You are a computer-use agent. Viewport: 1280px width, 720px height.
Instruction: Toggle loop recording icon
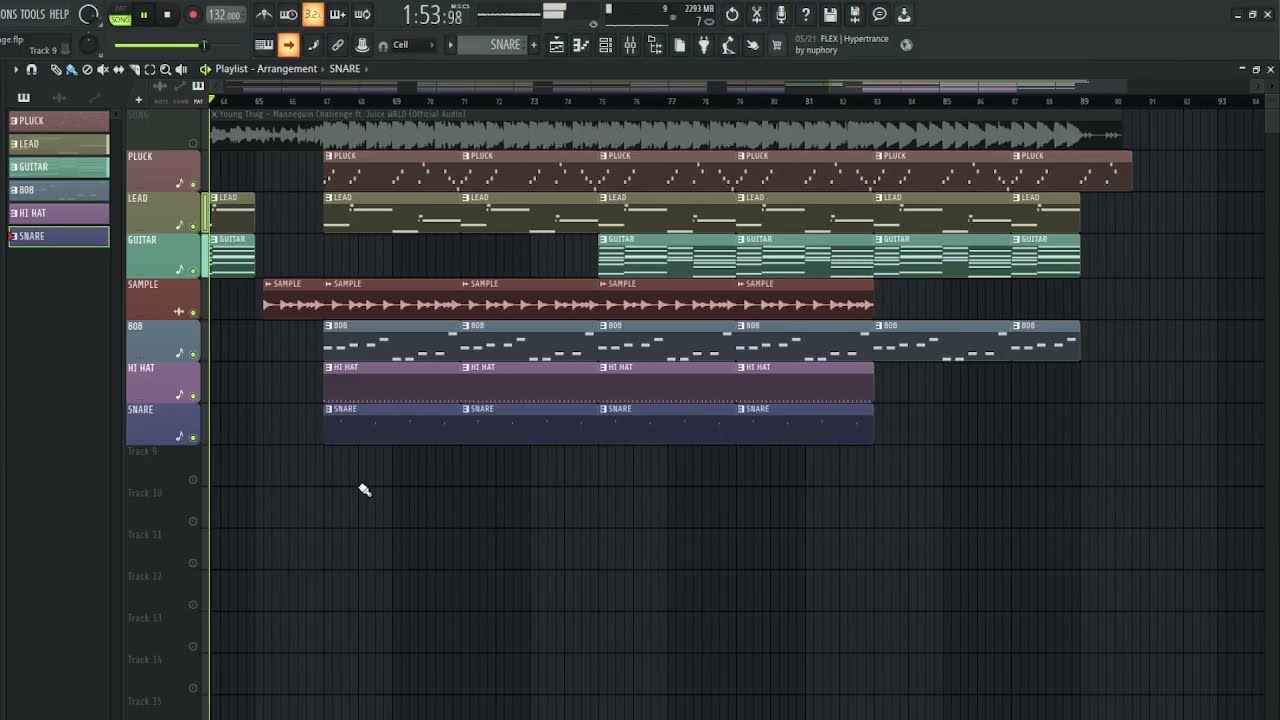[362, 14]
